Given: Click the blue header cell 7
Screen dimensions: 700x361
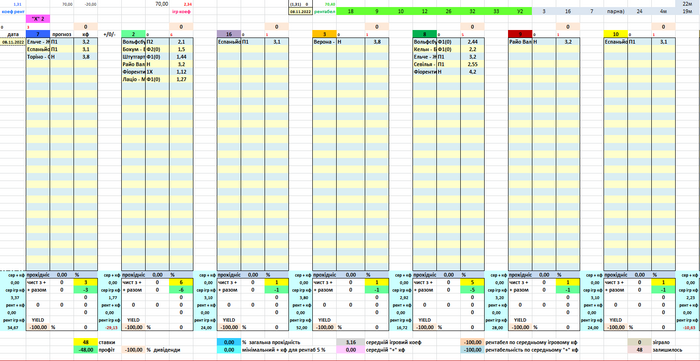Looking at the screenshot, I should 38,34.
